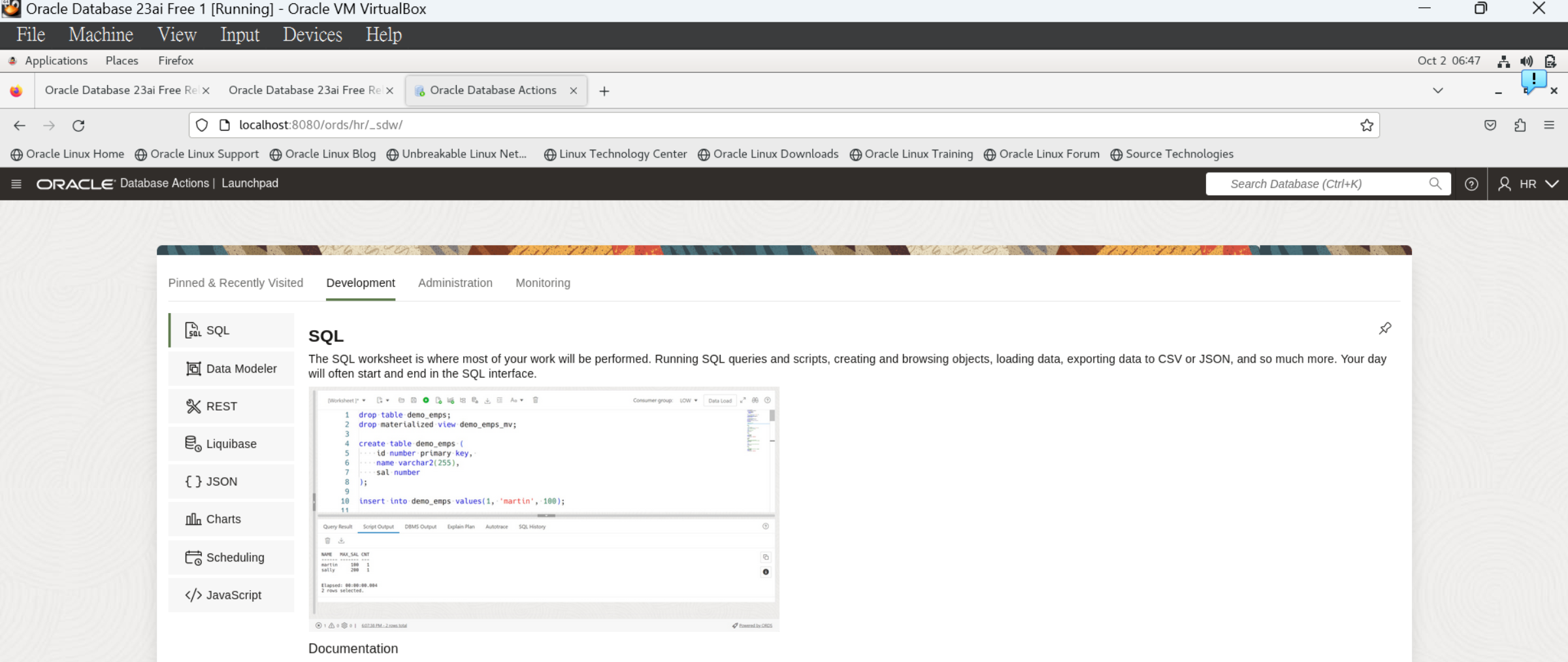Open the VirtualBox Machine menu

click(x=101, y=35)
